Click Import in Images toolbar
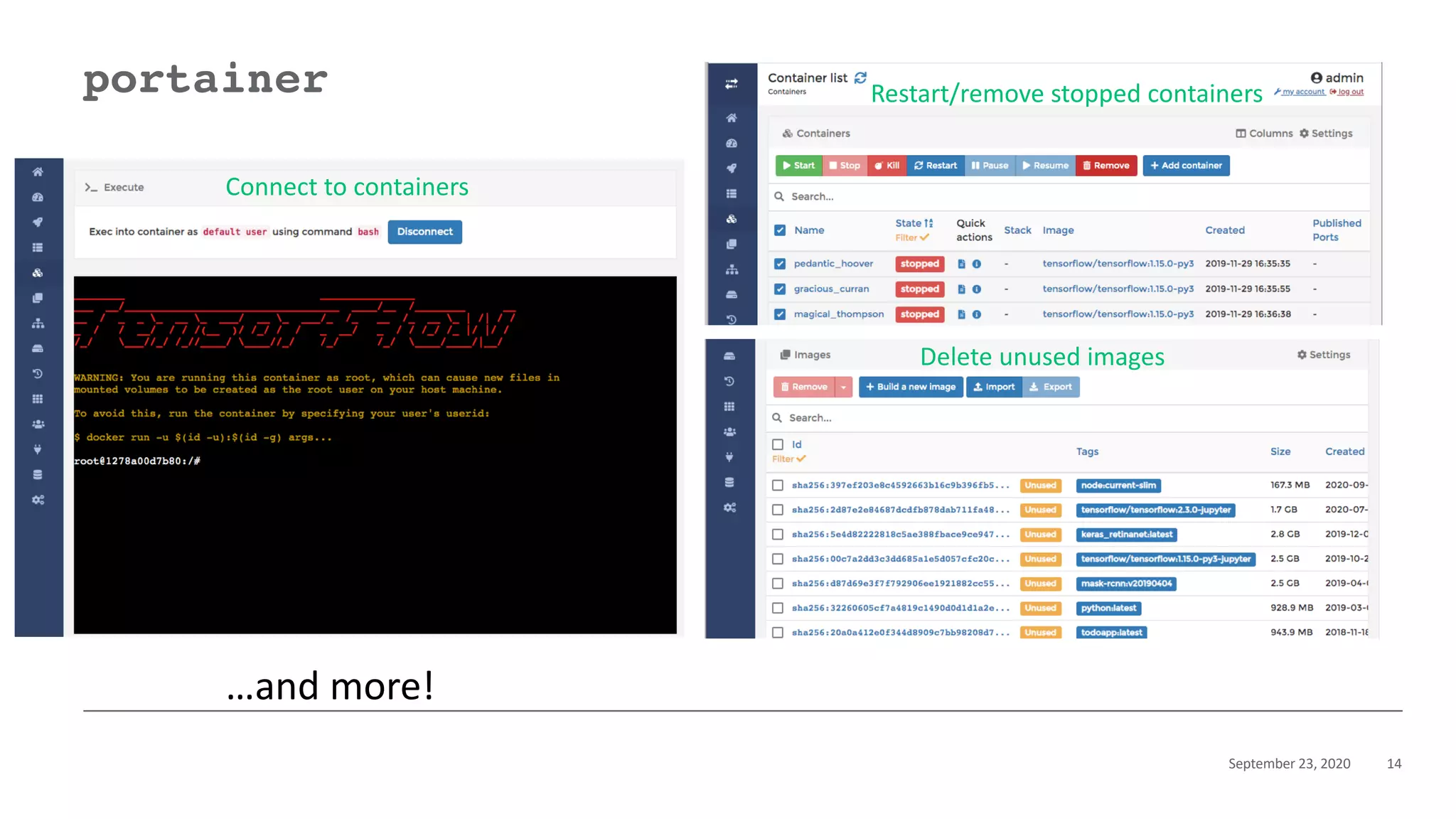 point(994,387)
